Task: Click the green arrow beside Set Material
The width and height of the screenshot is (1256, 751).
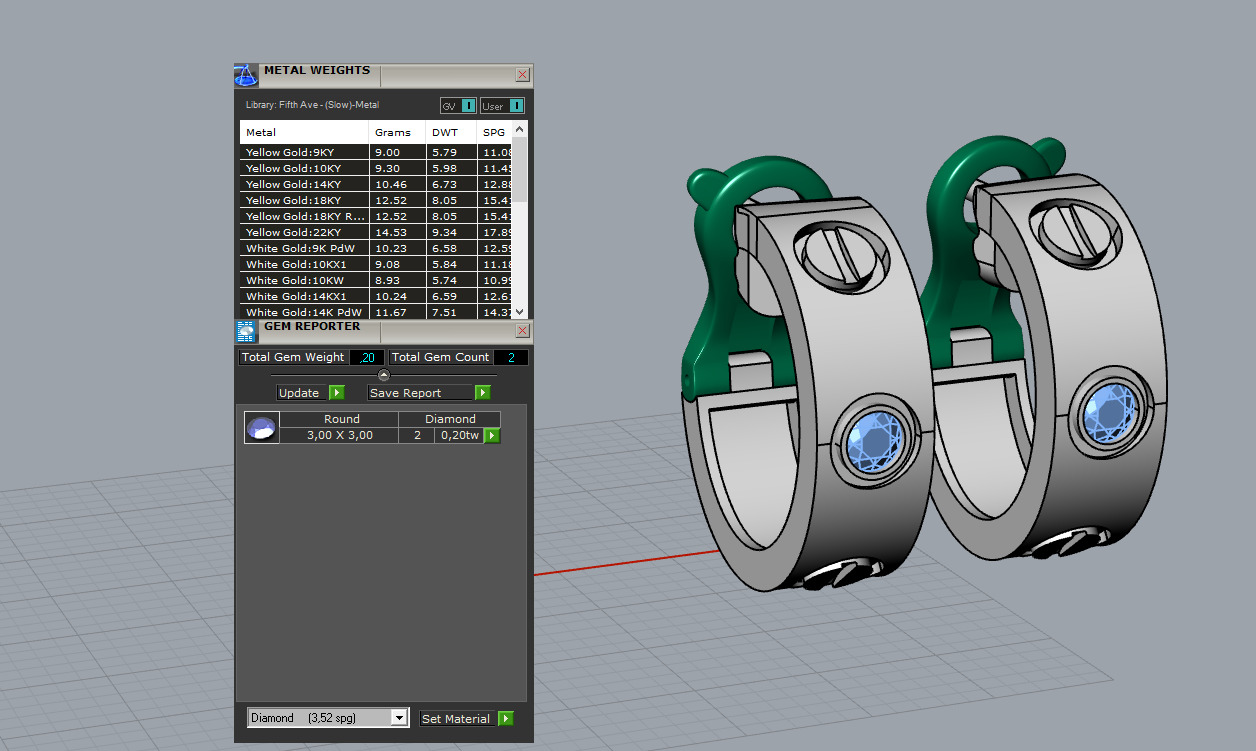Action: 506,718
